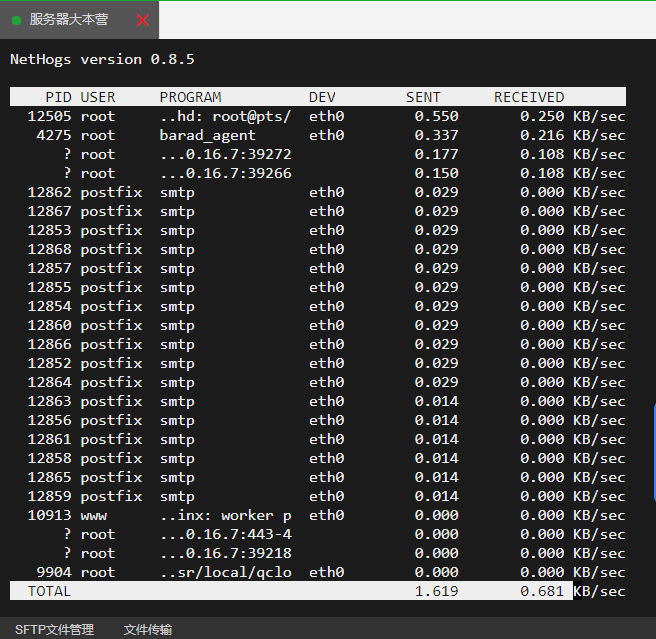Screen dimensions: 656x639
Task: Click PID 12865 postfix row
Action: tap(318, 477)
